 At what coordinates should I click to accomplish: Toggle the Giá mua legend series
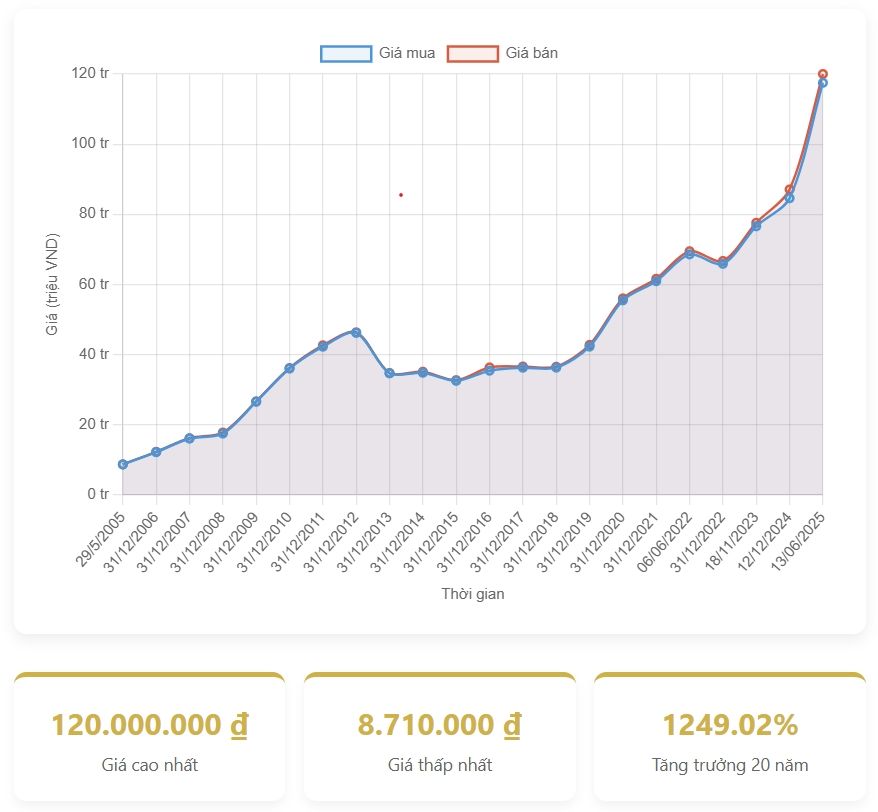[x=378, y=53]
